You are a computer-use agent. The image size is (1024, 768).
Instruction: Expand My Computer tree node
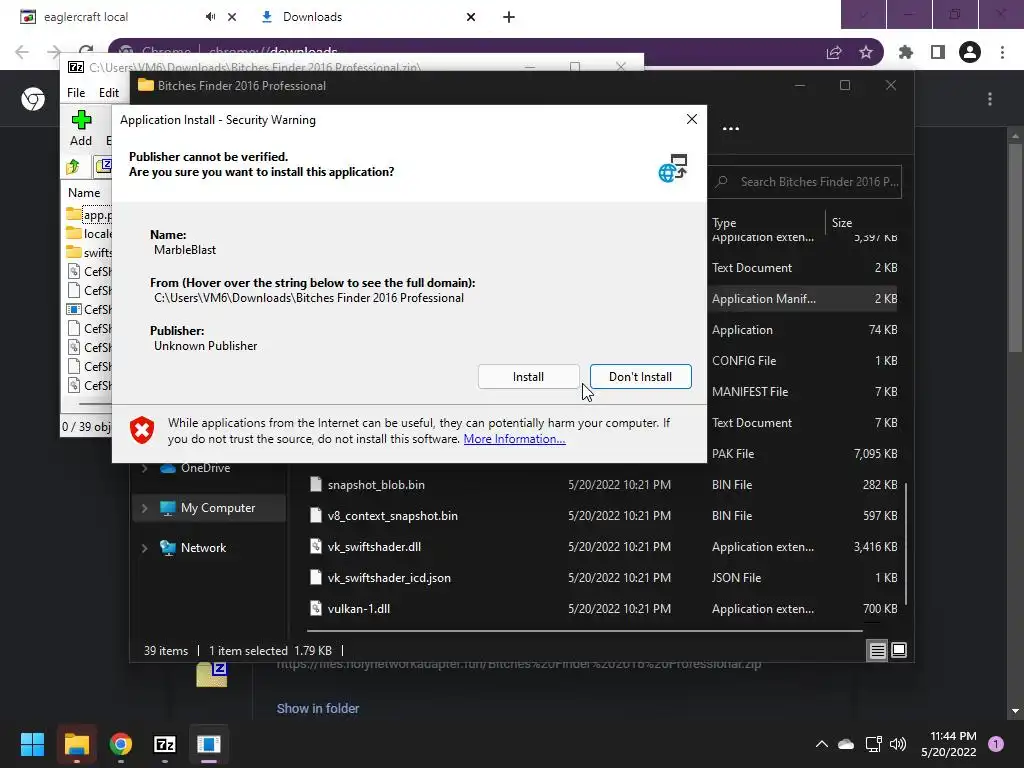pos(144,508)
